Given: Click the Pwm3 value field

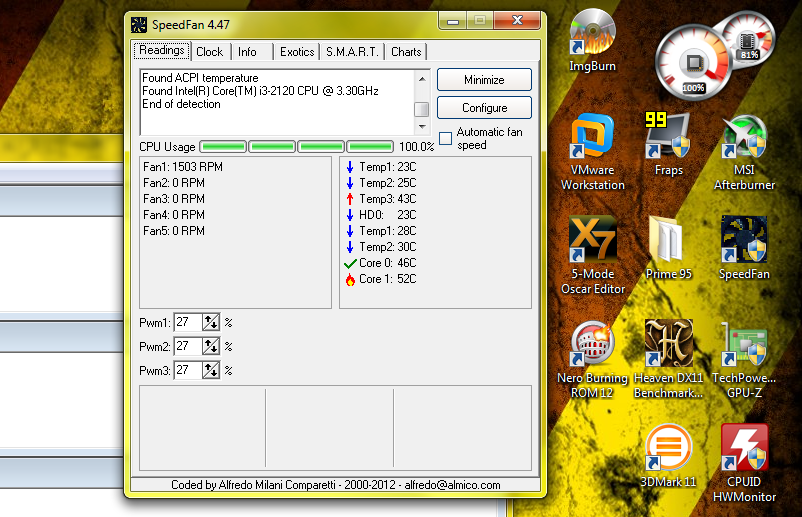Looking at the screenshot, I should [188, 370].
